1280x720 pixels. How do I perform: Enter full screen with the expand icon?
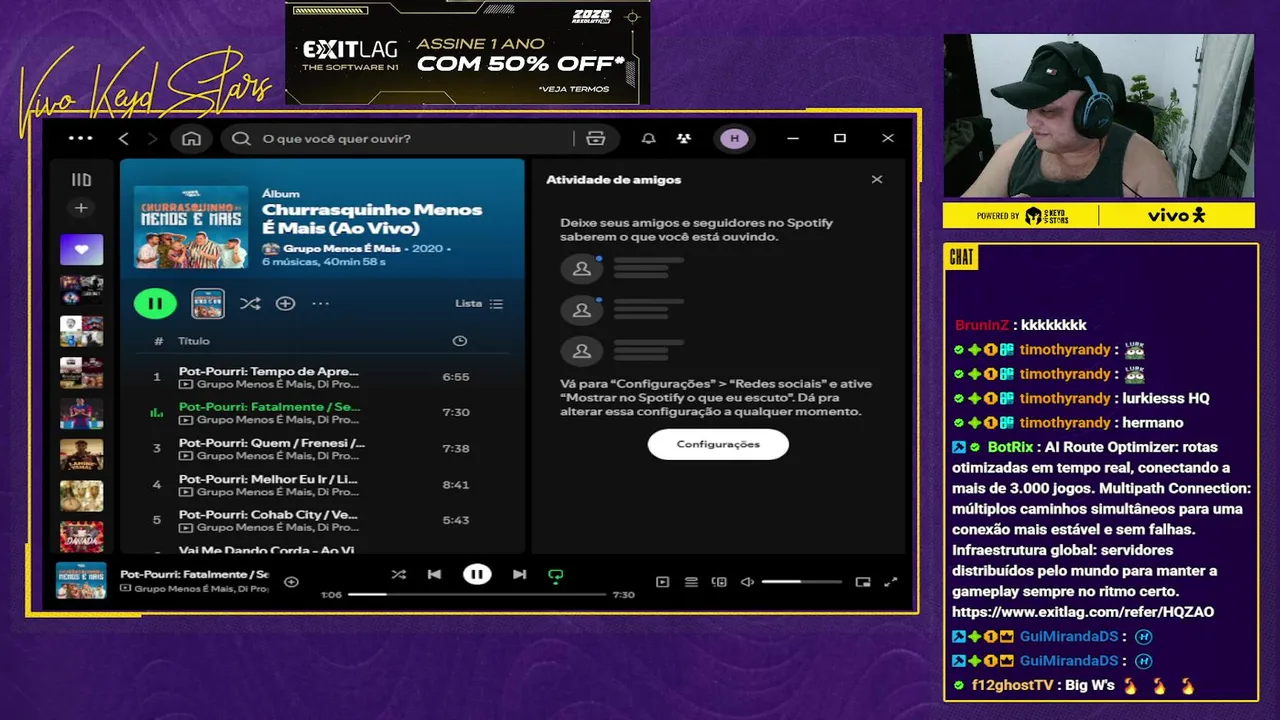point(891,582)
